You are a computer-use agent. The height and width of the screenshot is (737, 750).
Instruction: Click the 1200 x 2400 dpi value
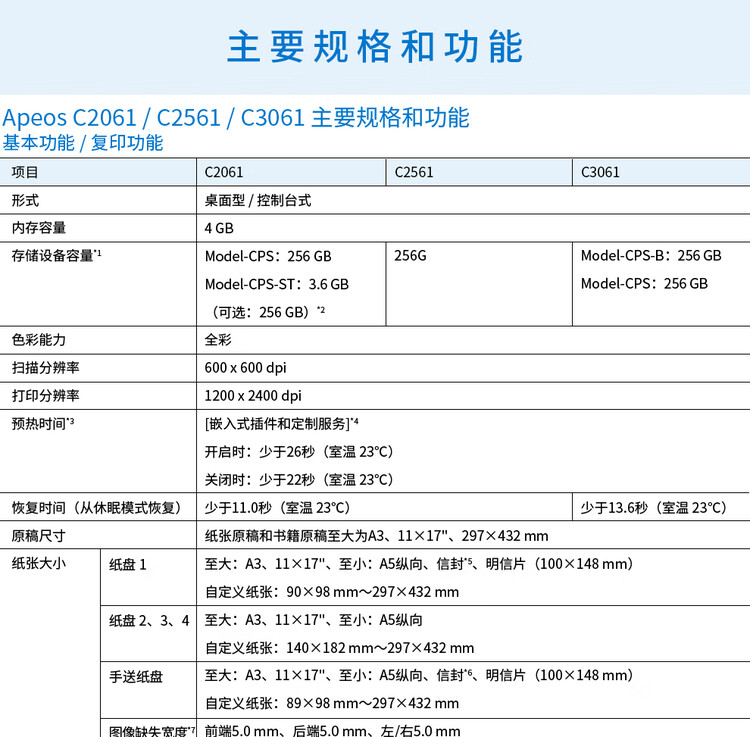253,396
